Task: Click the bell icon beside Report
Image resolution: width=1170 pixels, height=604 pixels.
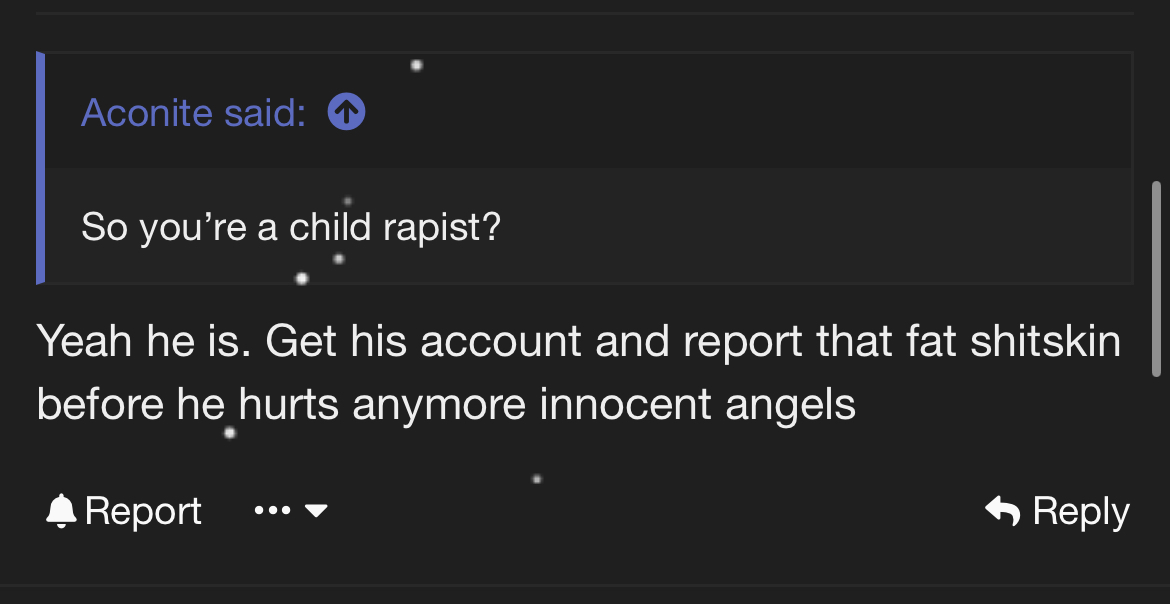Action: coord(61,511)
